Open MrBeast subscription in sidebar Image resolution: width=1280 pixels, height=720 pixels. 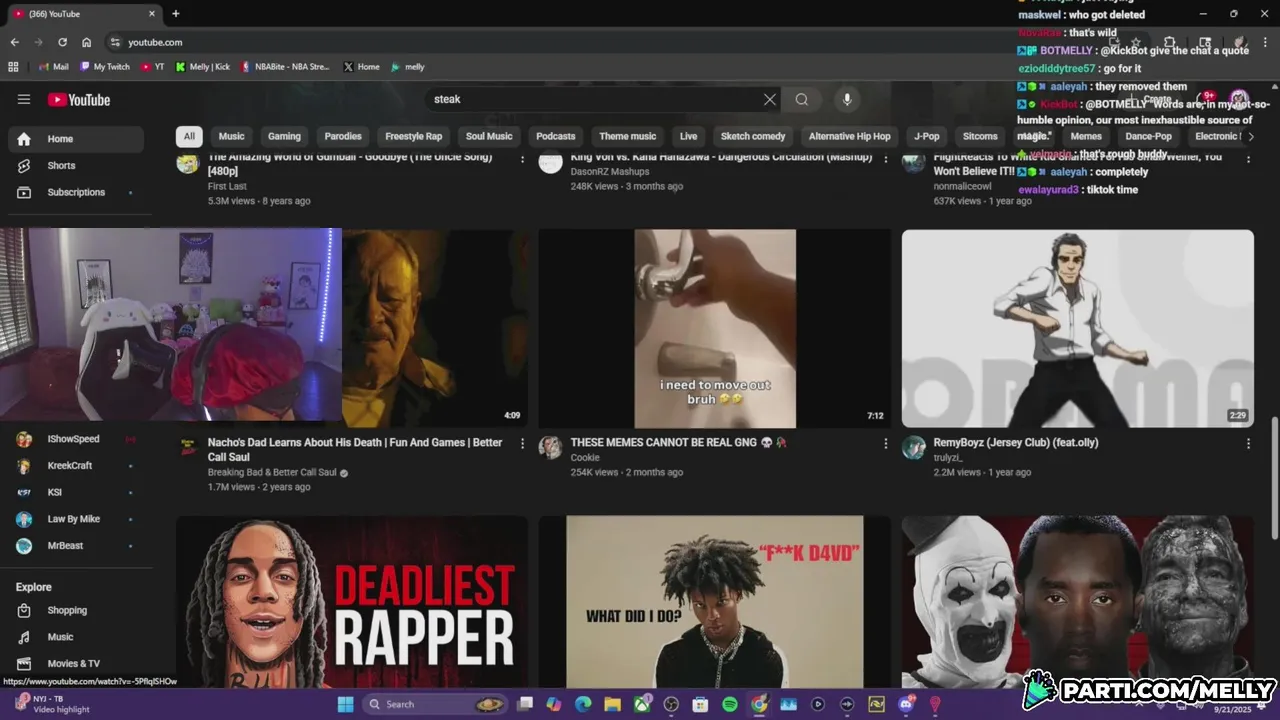click(x=76, y=546)
